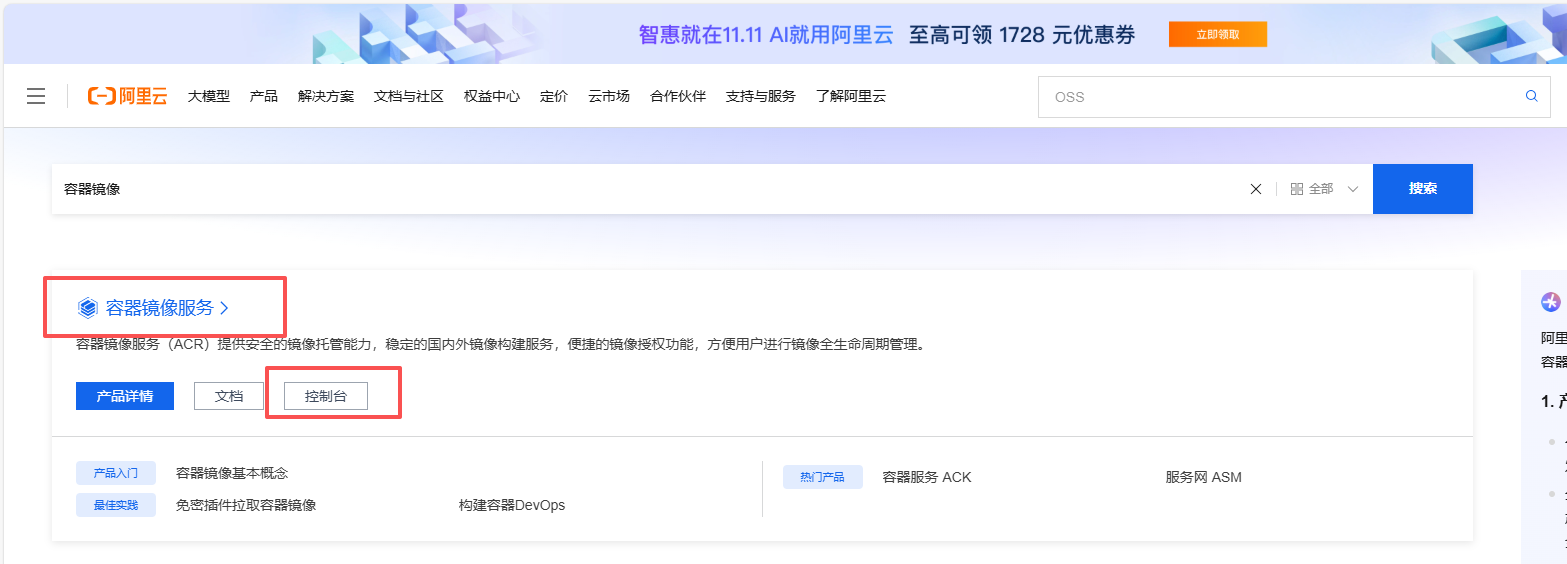
Task: Open the 免密插件拉取容器镜像 link
Action: pos(246,505)
